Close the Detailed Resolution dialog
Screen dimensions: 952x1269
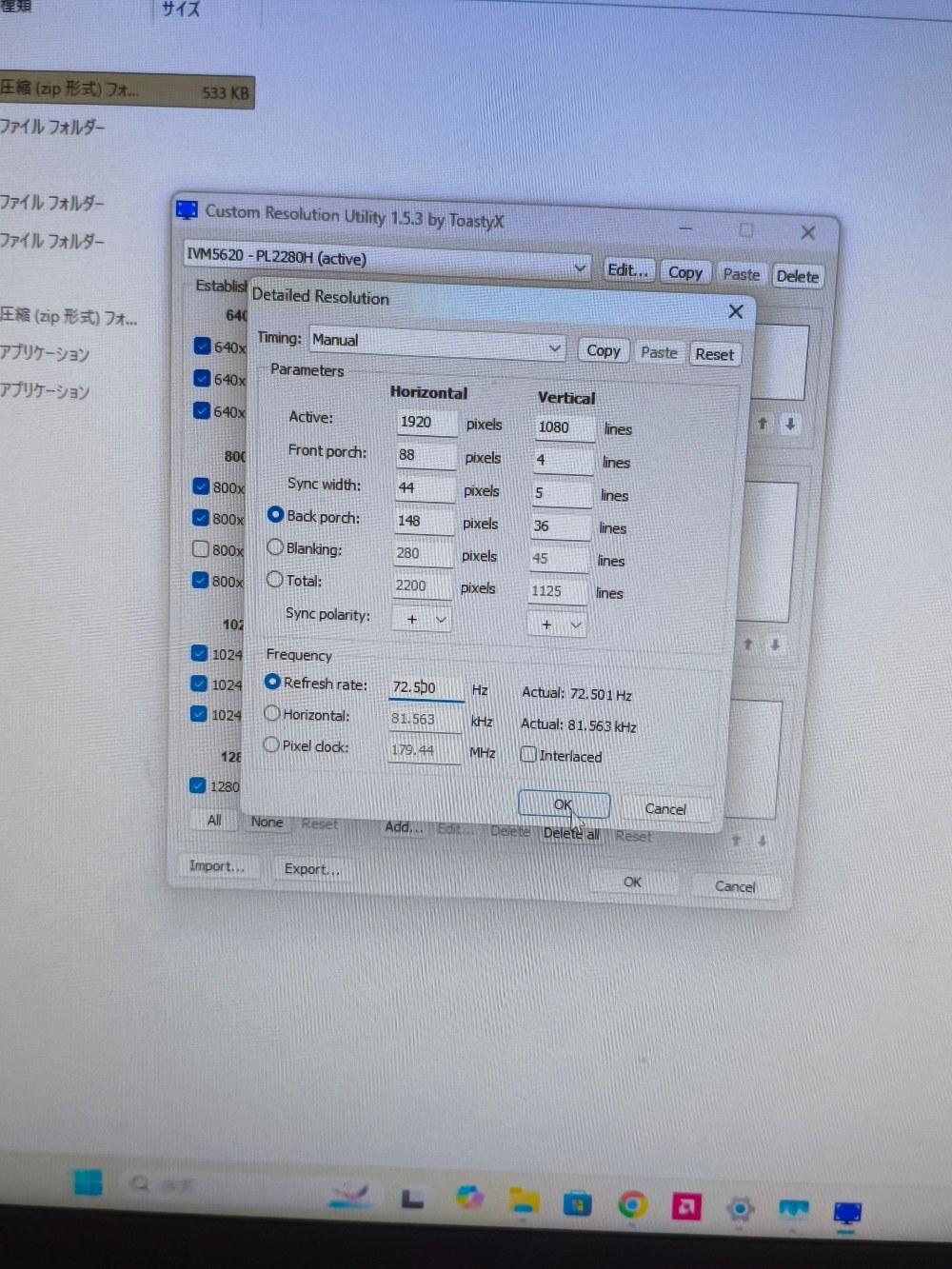(735, 311)
